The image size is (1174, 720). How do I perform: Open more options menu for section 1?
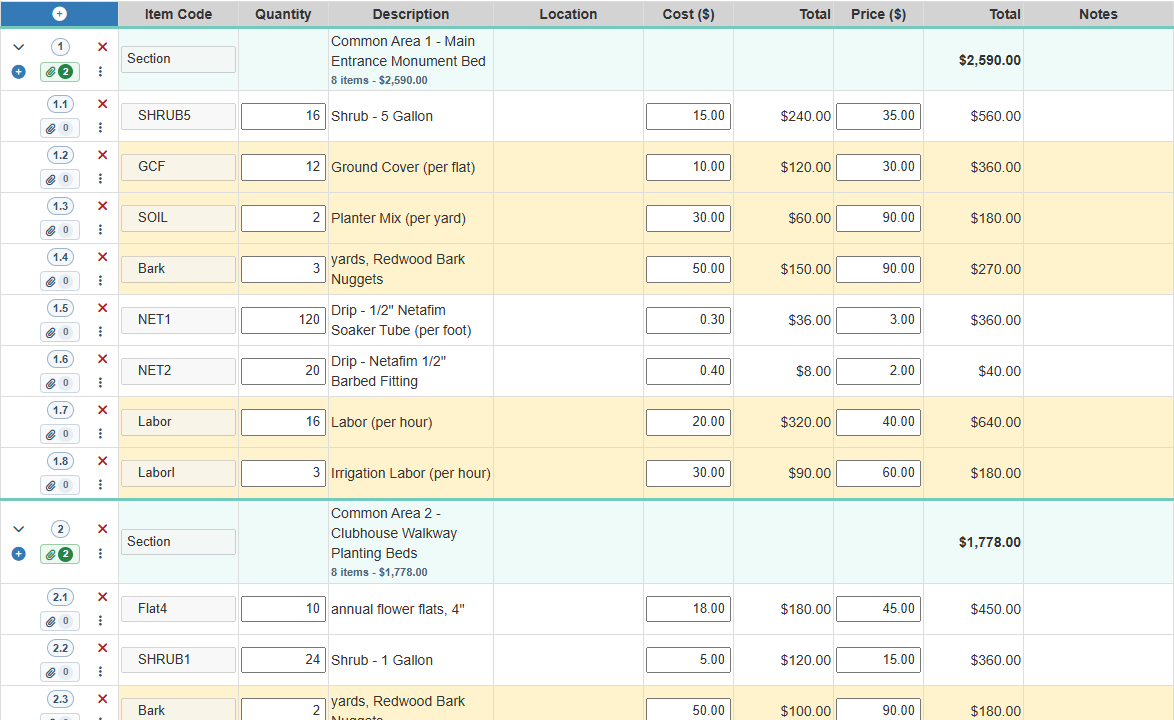tap(100, 72)
